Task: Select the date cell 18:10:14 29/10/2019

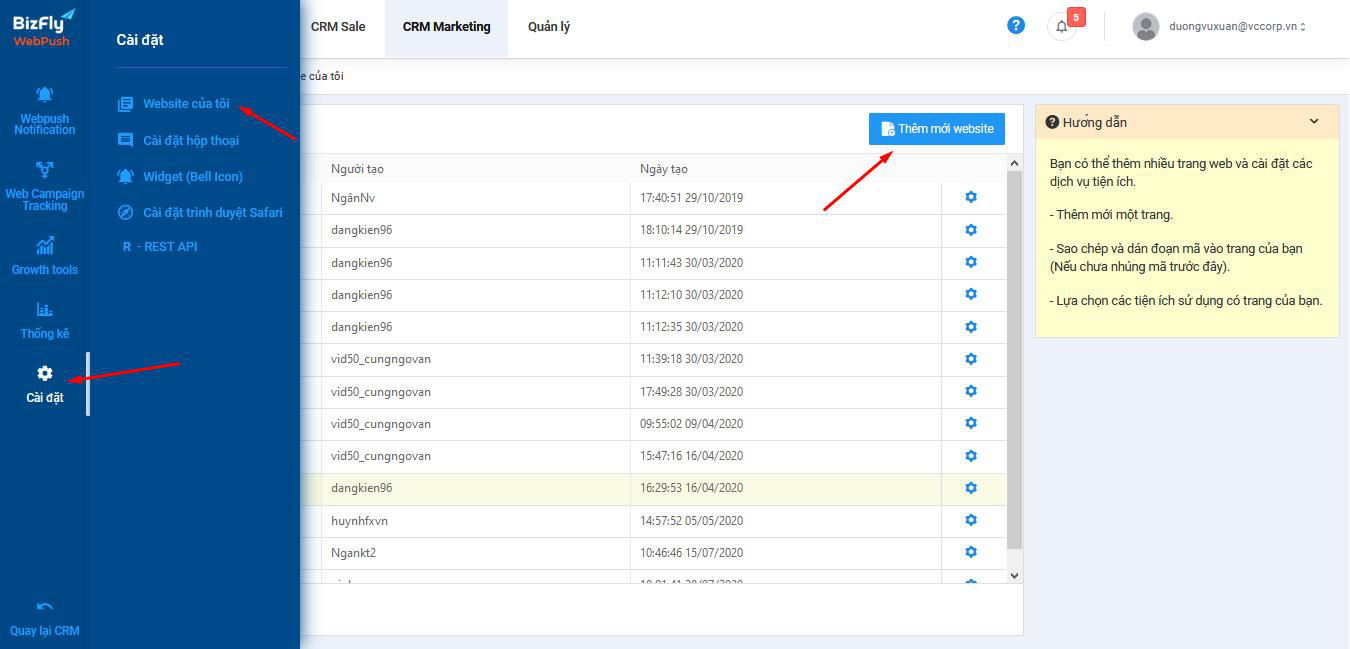Action: tap(786, 230)
